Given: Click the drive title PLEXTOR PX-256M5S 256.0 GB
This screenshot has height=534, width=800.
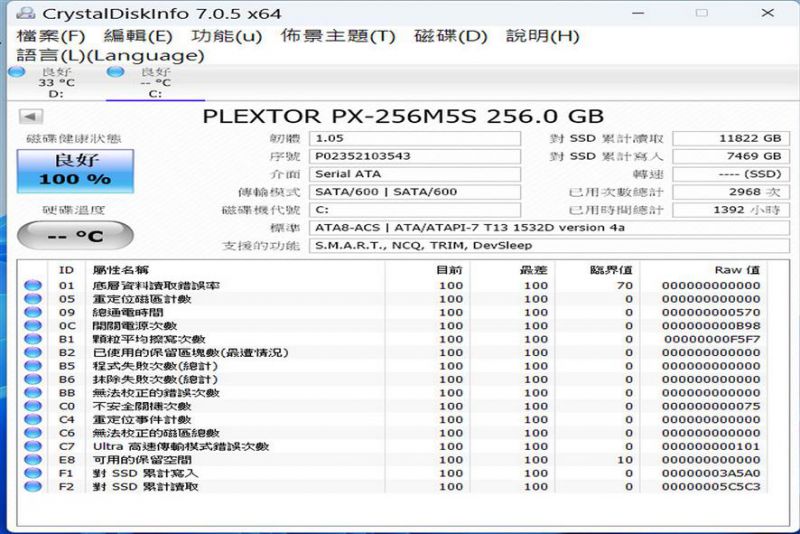Looking at the screenshot, I should pos(403,116).
